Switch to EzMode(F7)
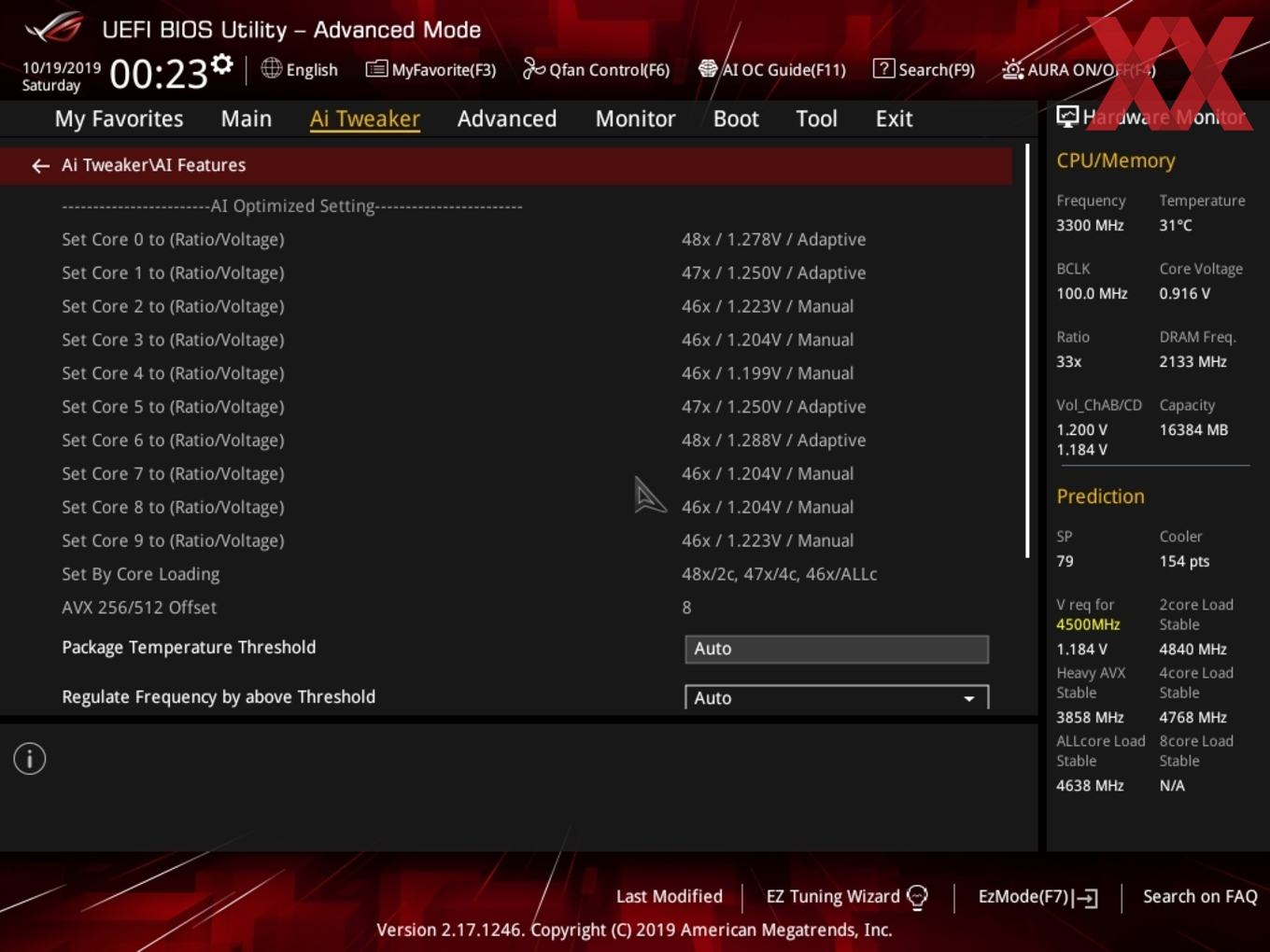This screenshot has width=1270, height=952. tap(1037, 897)
